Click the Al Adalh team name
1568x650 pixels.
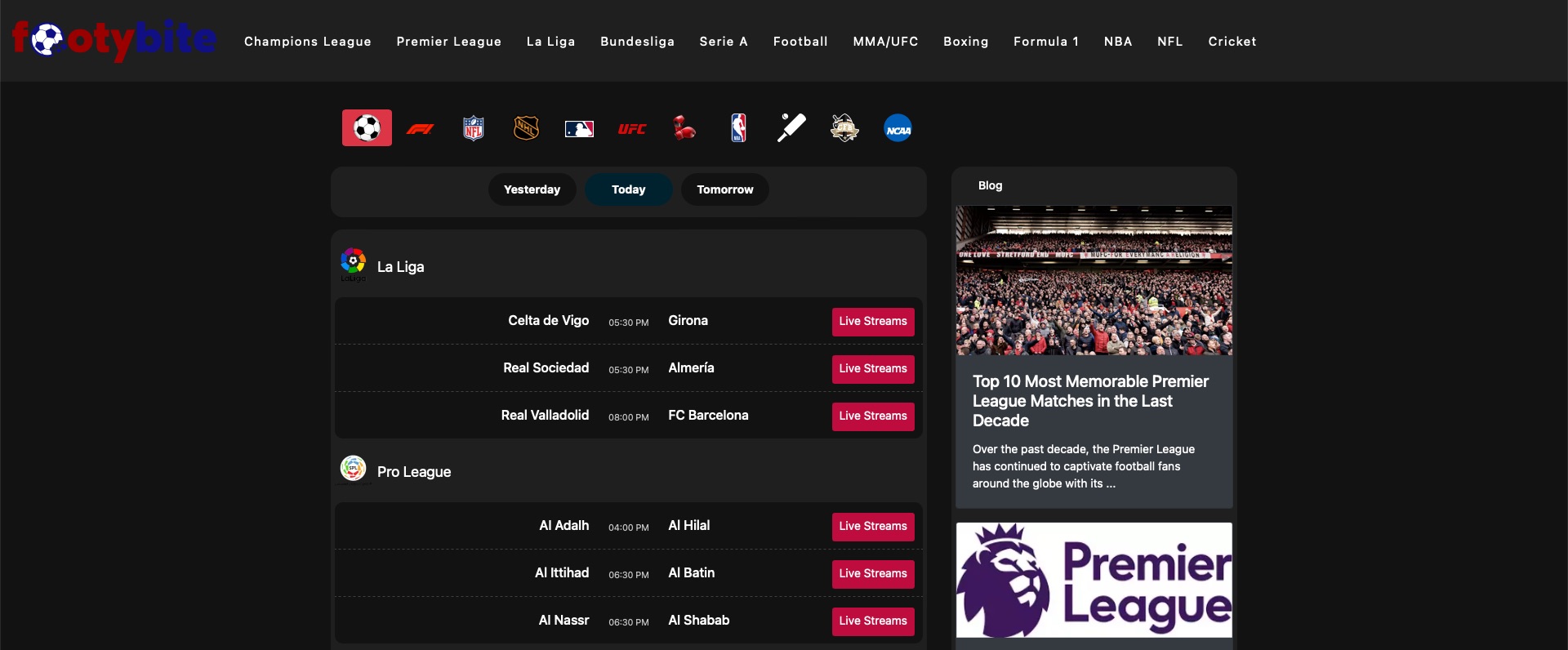[x=563, y=526]
